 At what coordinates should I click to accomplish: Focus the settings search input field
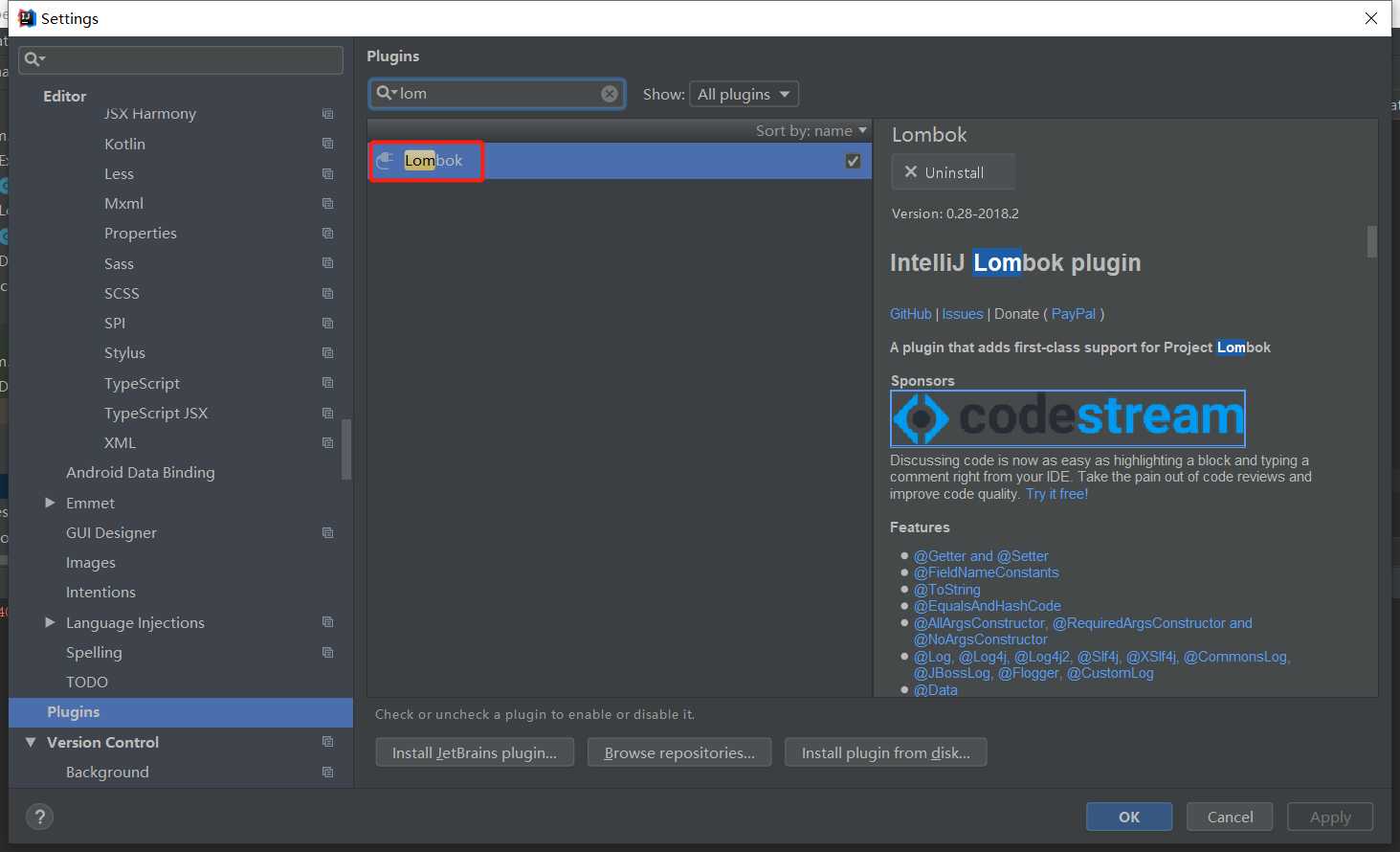pos(181,59)
